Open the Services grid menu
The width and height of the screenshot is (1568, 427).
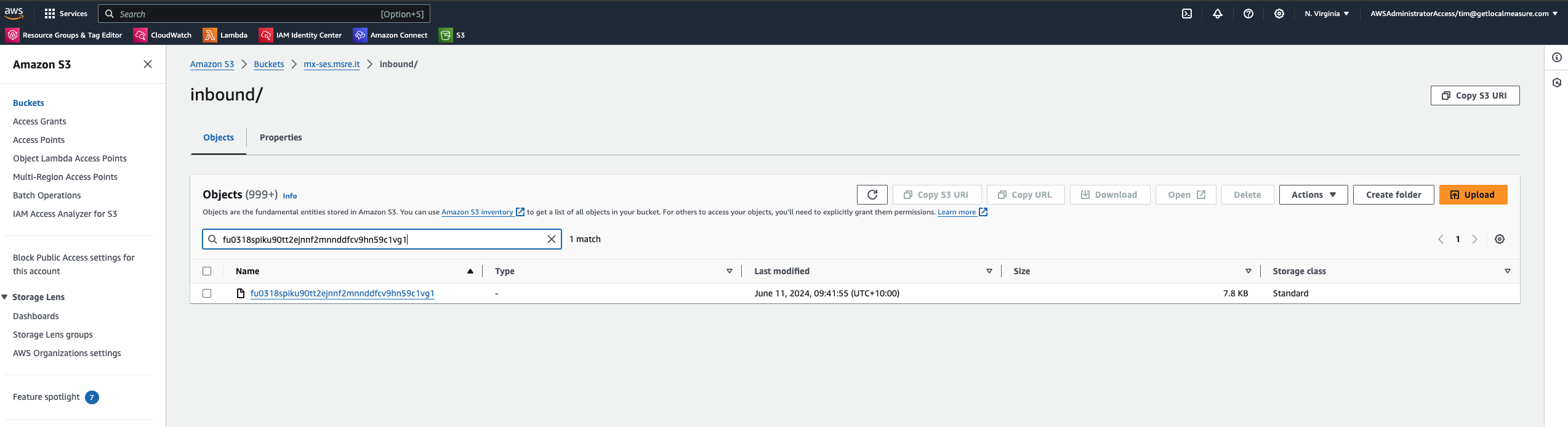point(66,14)
